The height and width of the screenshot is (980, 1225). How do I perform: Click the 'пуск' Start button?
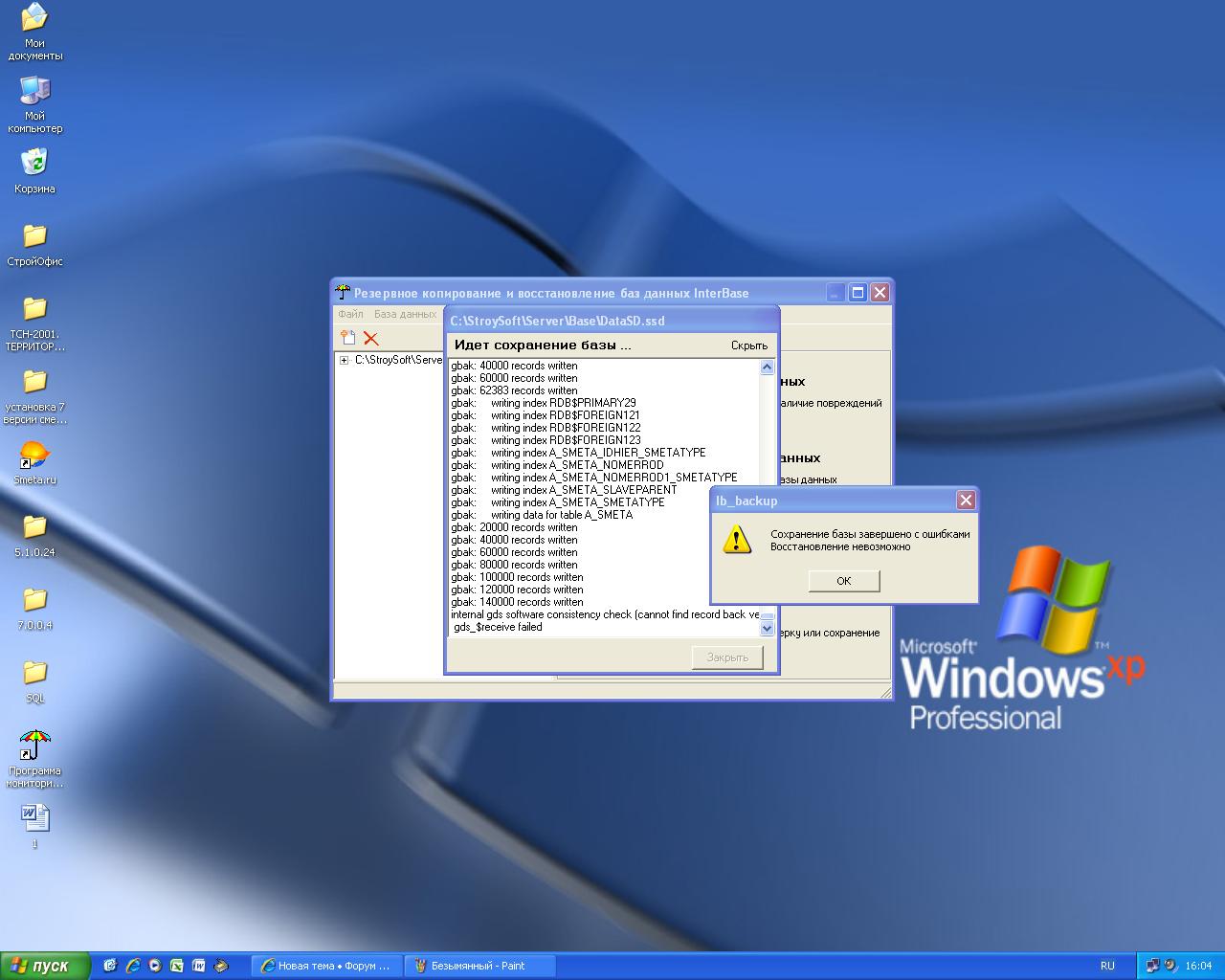pyautogui.click(x=45, y=966)
